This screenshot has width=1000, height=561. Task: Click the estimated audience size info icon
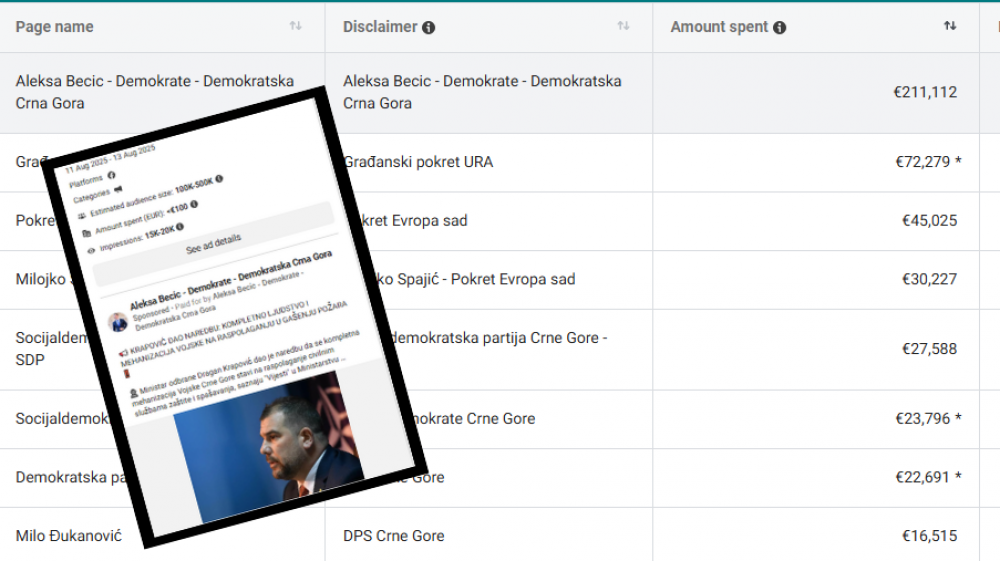click(x=218, y=179)
